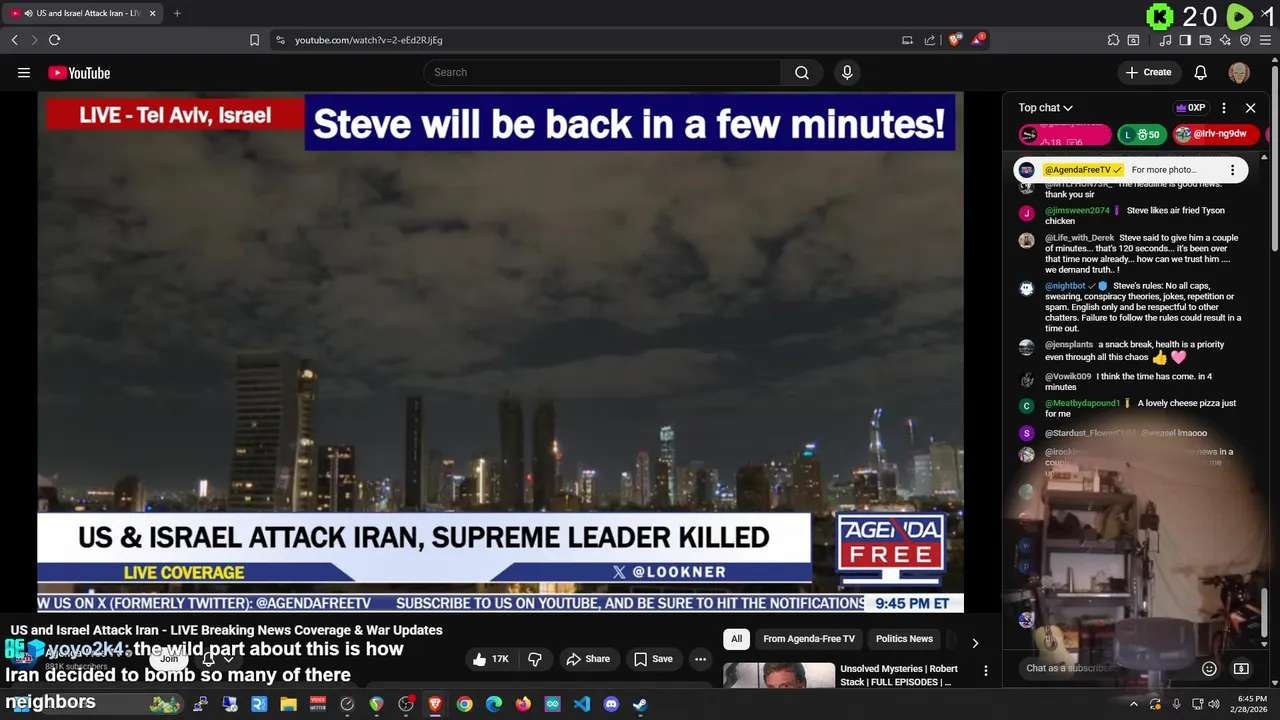Open the pink super chat chip

[x=1064, y=134]
